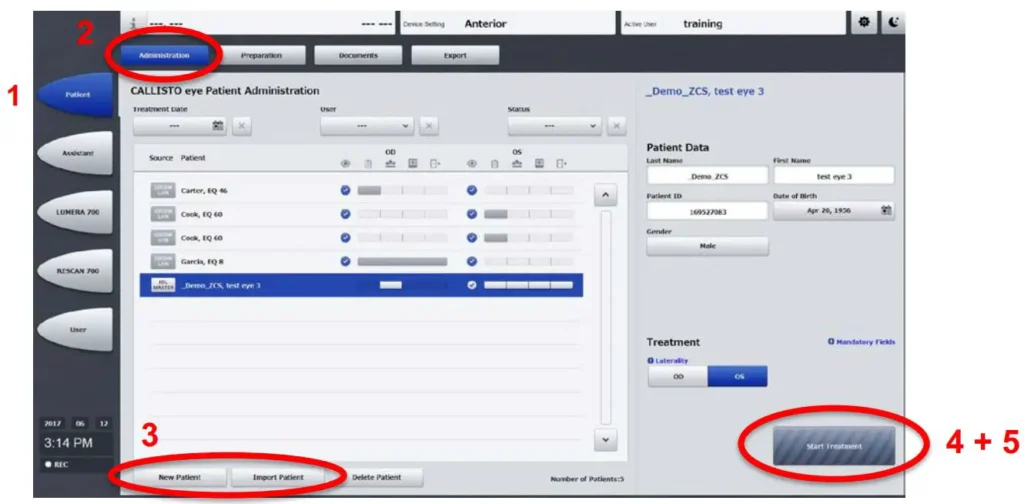The image size is (1024, 504).
Task: Click the Patient ID input field
Action: pyautogui.click(x=708, y=210)
